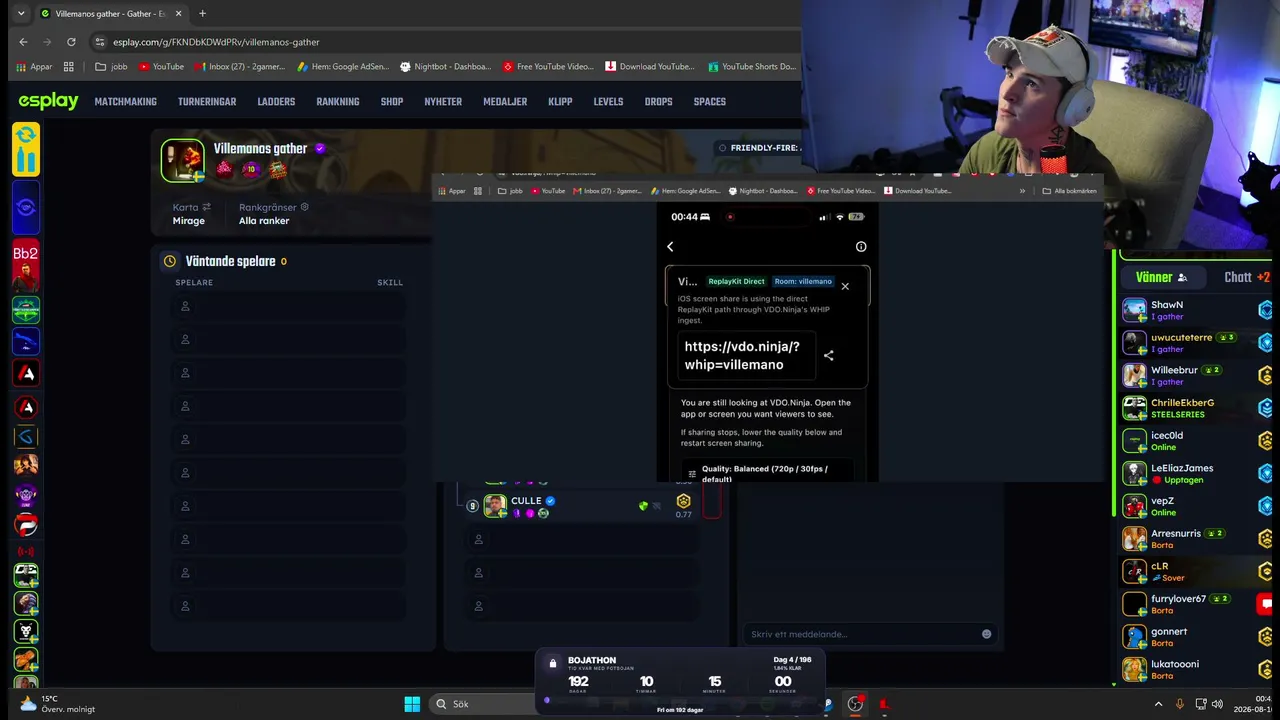Image resolution: width=1280 pixels, height=720 pixels.
Task: Open the Rankning page
Action: 338,102
